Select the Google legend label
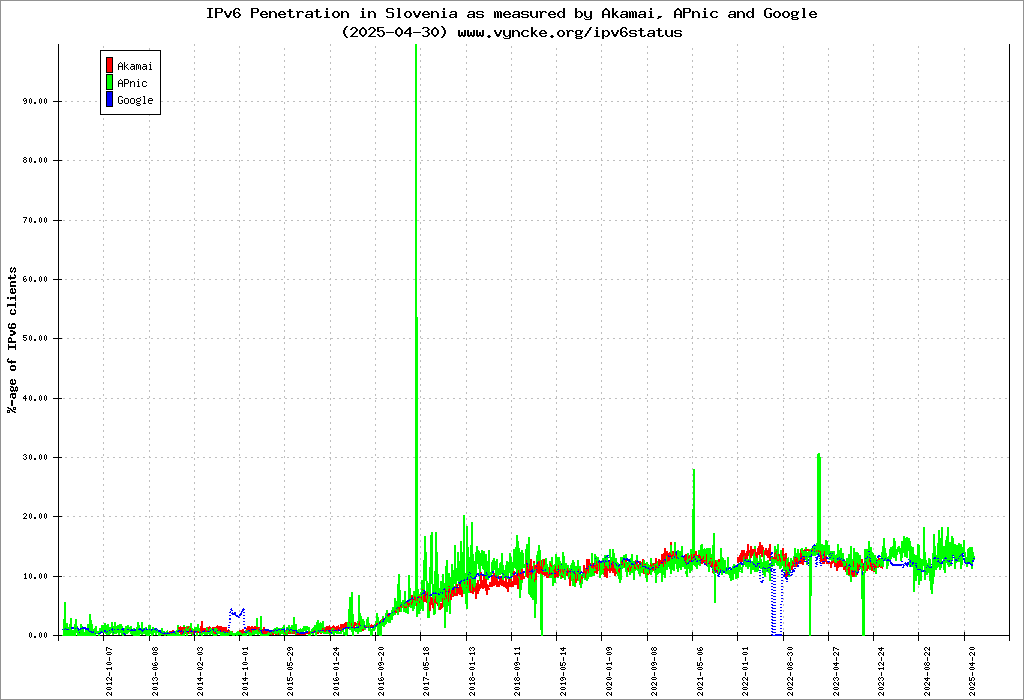 [x=135, y=100]
